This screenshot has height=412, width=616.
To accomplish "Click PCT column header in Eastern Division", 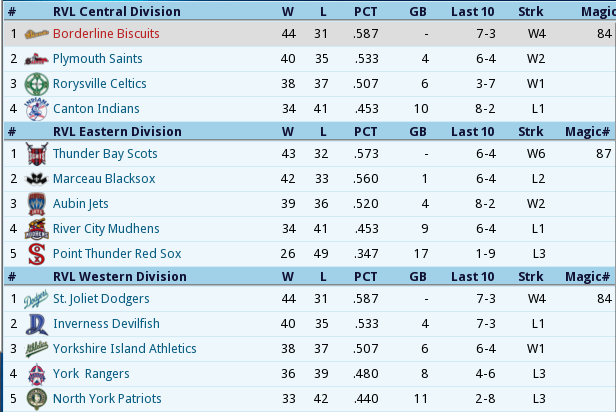I will tap(365, 132).
